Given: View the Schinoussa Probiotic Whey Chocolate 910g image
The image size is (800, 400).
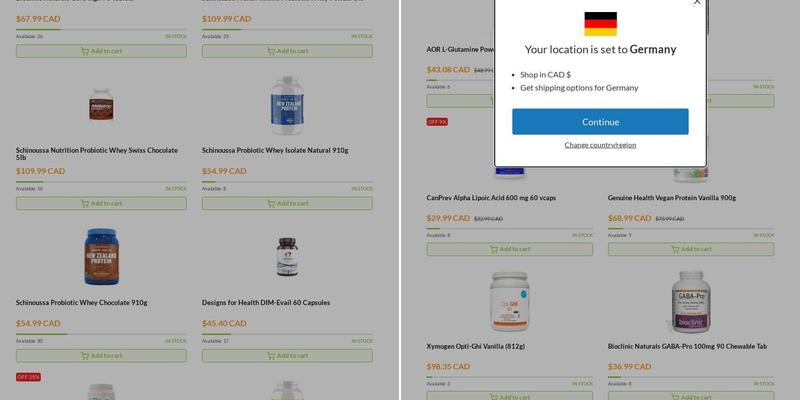Looking at the screenshot, I should [101, 257].
